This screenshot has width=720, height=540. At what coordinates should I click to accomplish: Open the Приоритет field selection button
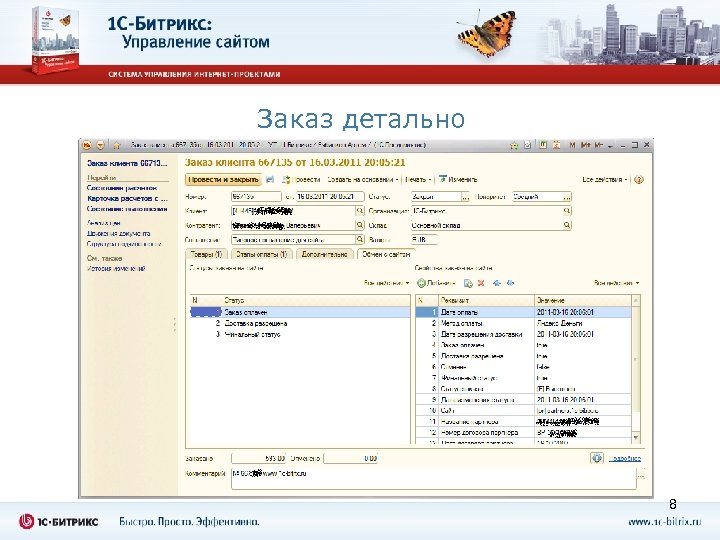(567, 197)
